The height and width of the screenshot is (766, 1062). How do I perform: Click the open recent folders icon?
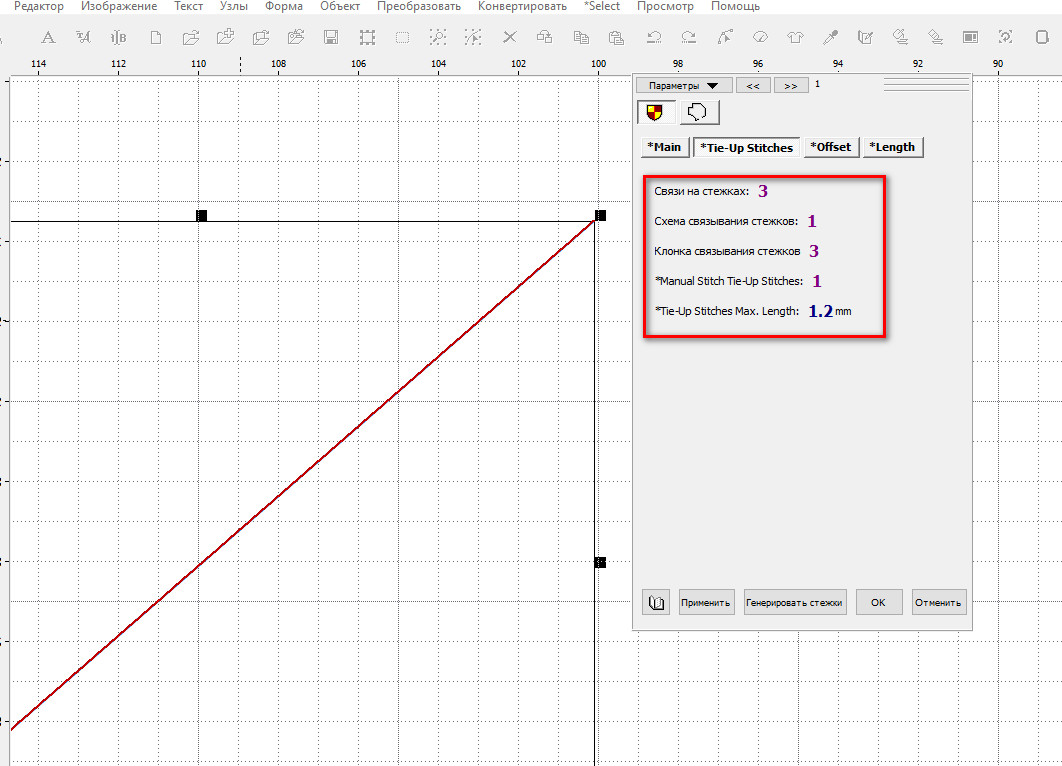click(261, 37)
